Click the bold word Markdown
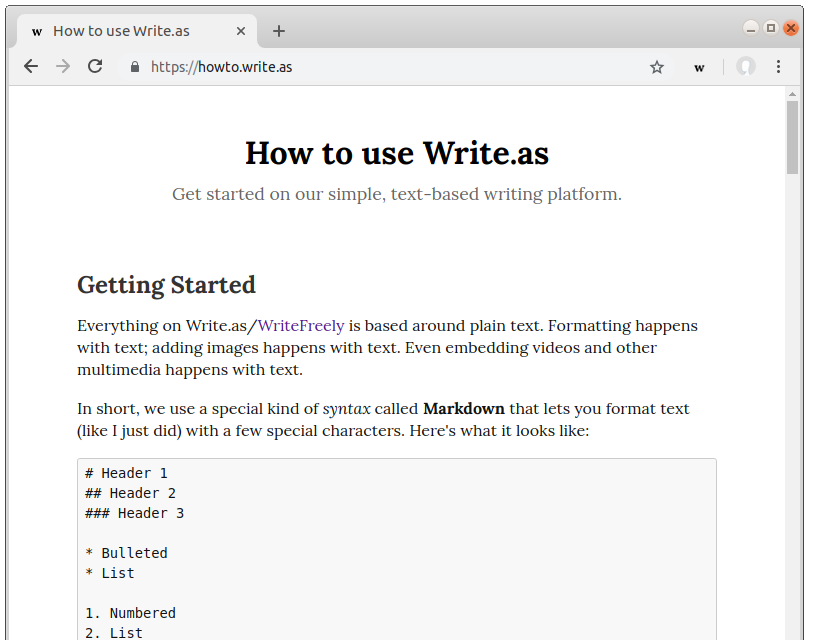Viewport: 813px width, 640px height. point(464,409)
